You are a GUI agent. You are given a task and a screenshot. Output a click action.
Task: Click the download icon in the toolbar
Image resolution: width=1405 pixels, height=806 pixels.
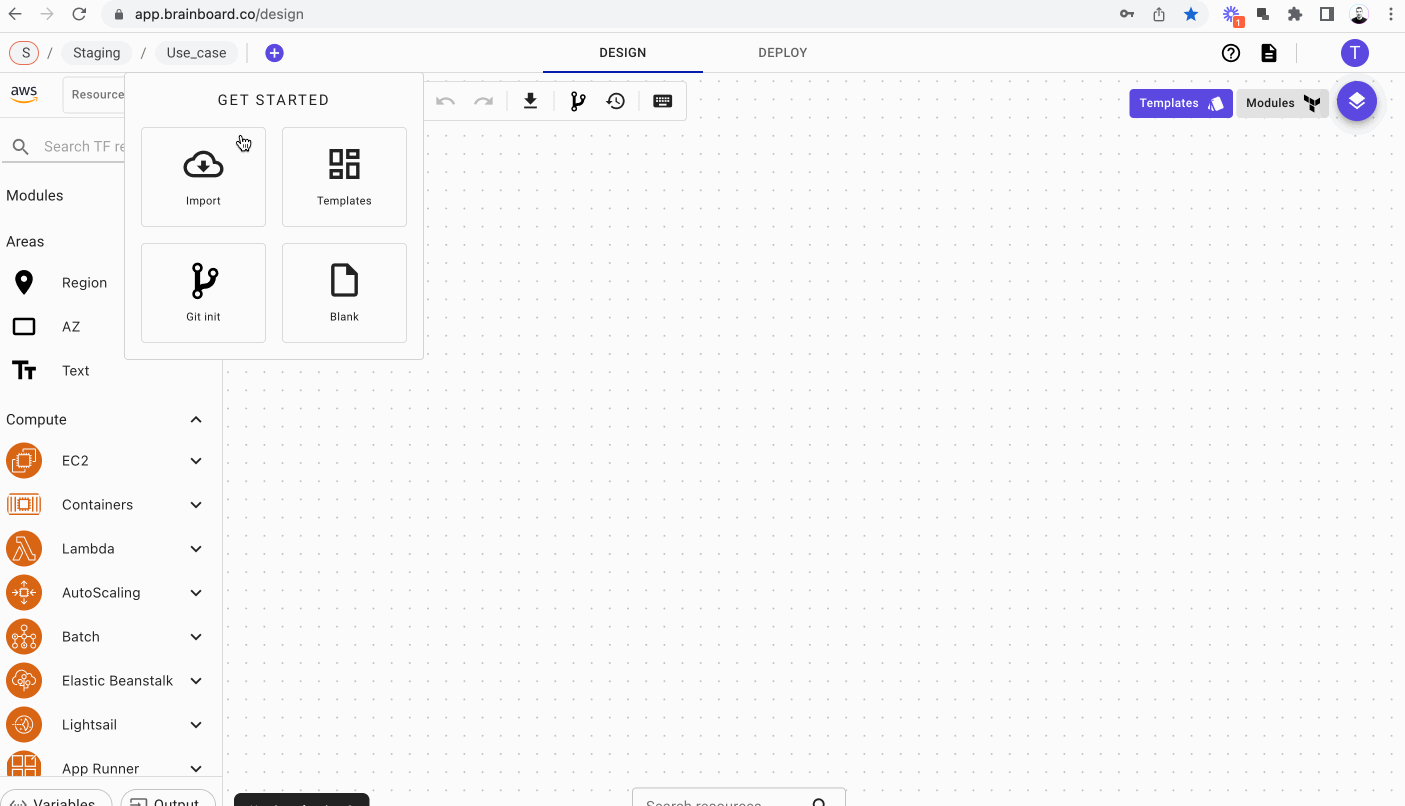(531, 101)
